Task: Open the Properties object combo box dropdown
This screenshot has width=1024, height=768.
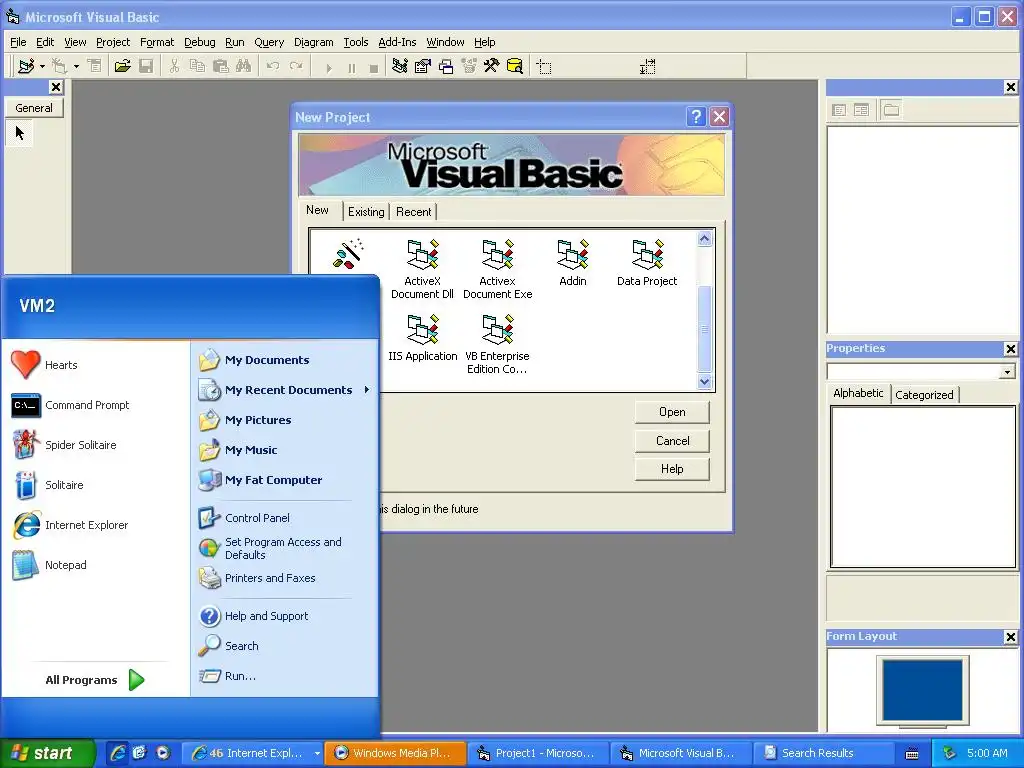Action: 1007,372
